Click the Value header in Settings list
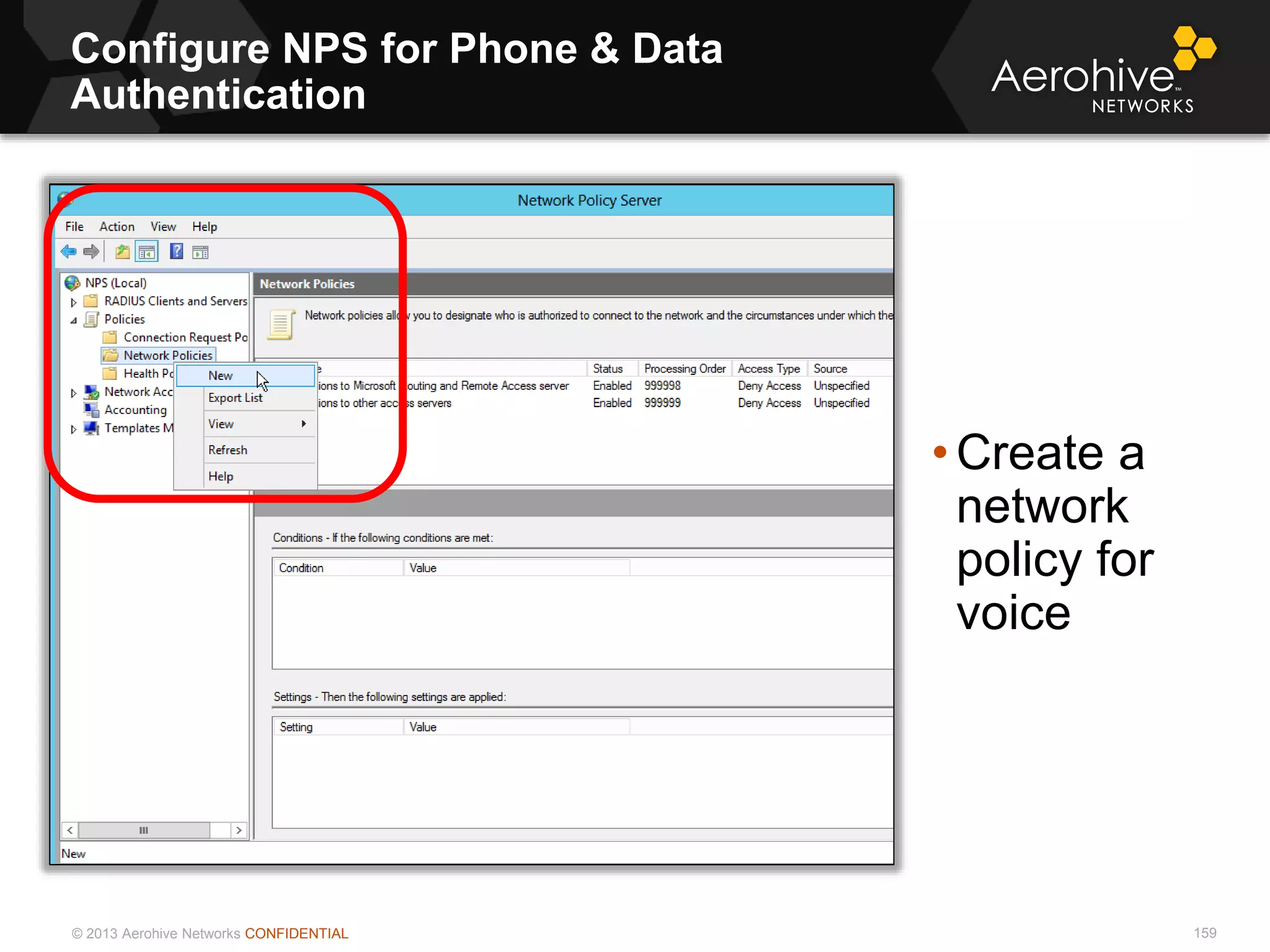This screenshot has height=952, width=1270. pos(517,727)
